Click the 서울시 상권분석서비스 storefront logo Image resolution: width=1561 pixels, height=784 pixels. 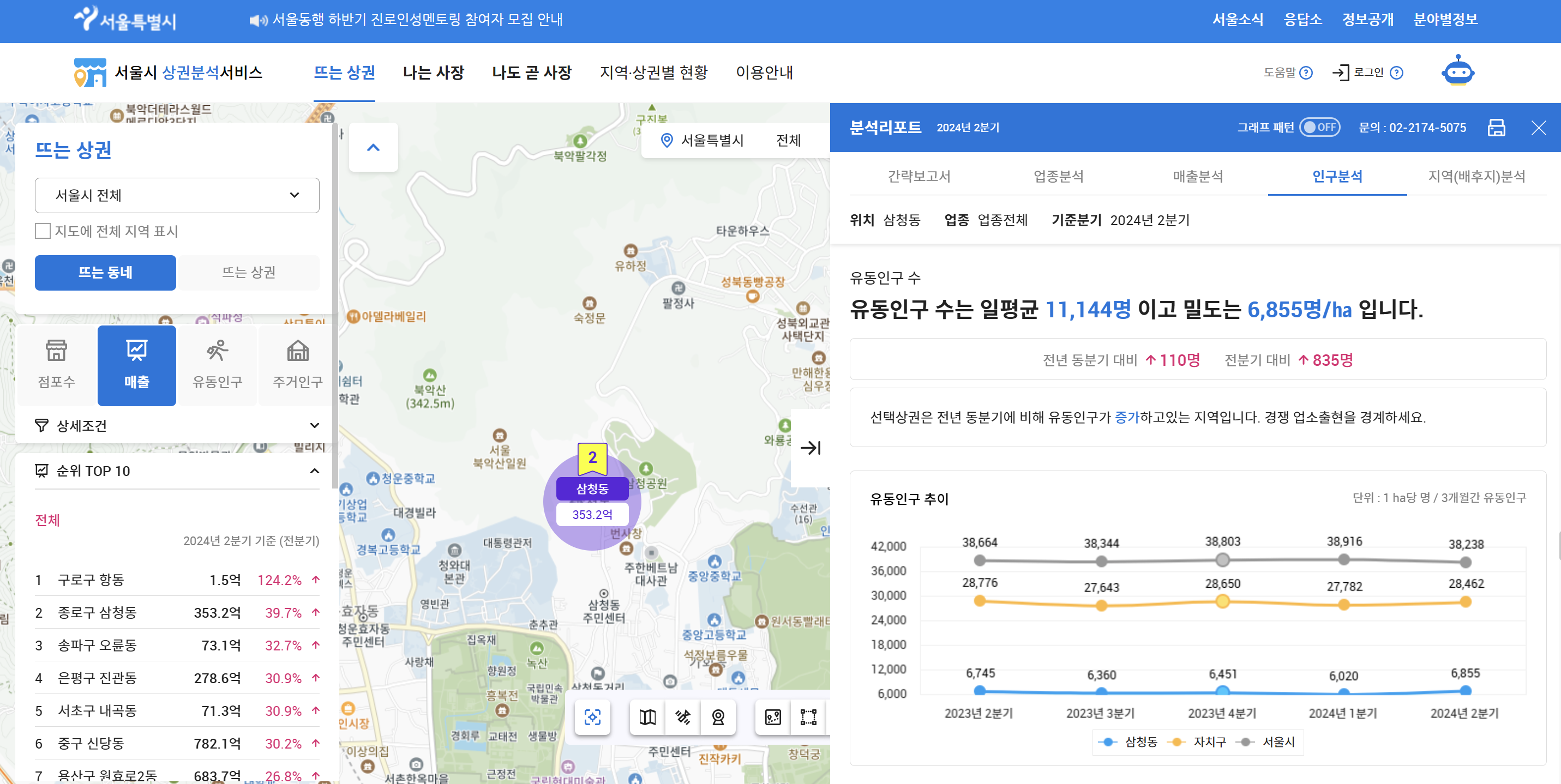pos(168,72)
